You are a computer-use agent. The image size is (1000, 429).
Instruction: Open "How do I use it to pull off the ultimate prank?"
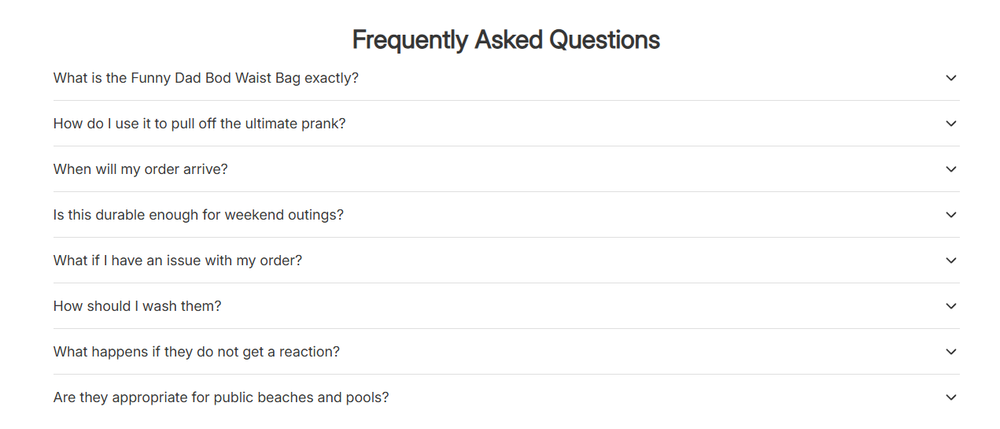[x=506, y=124]
